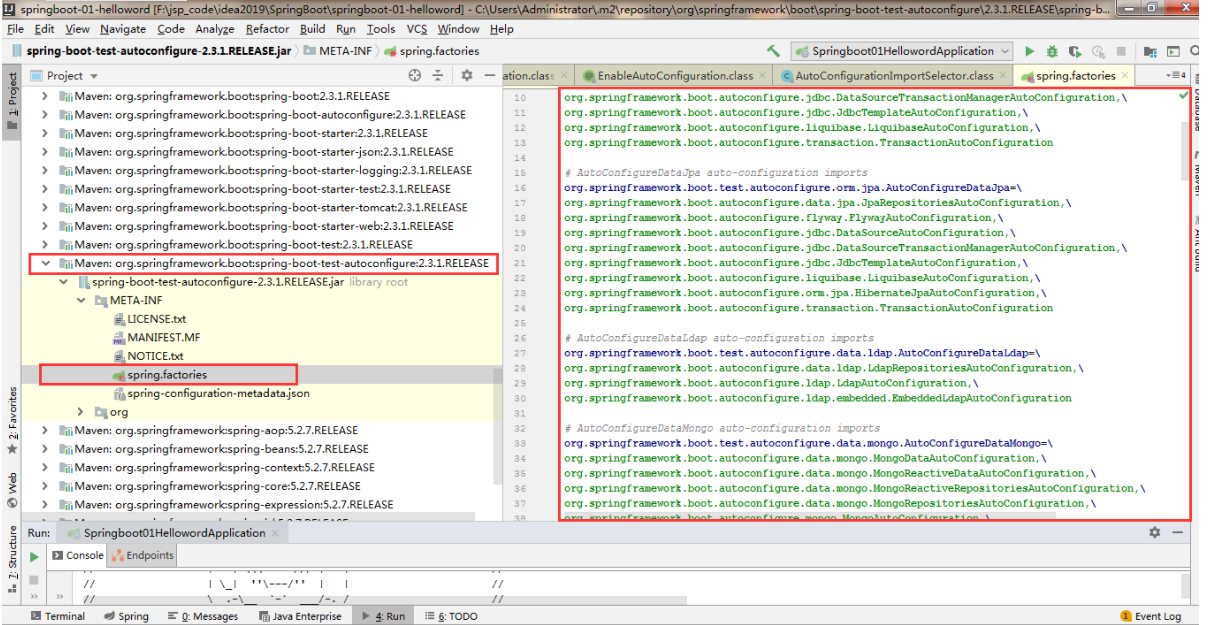Image resolution: width=1221 pixels, height=625 pixels.
Task: Select NOTICE.txt file
Action: (147, 356)
